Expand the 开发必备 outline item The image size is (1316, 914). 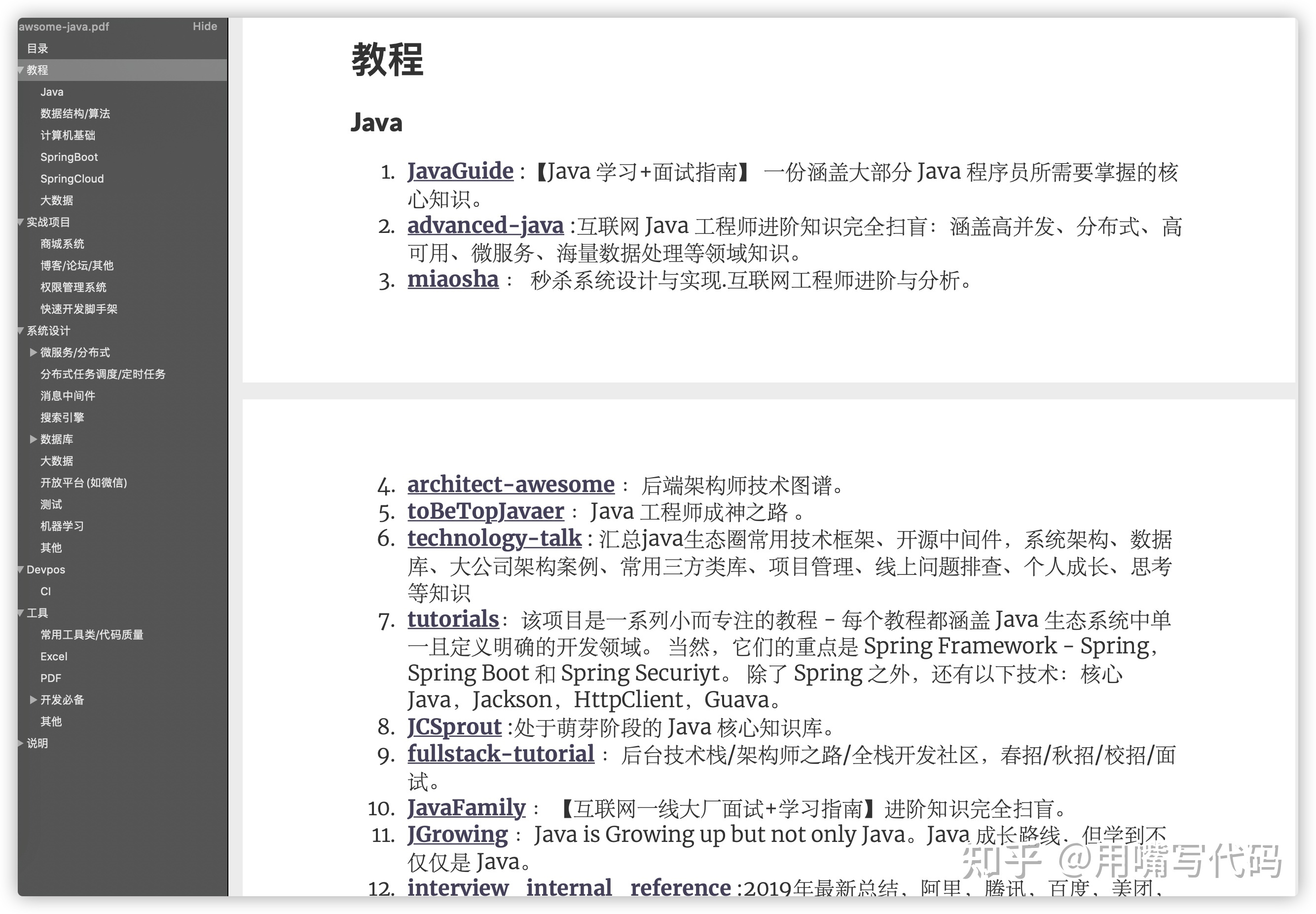click(33, 700)
